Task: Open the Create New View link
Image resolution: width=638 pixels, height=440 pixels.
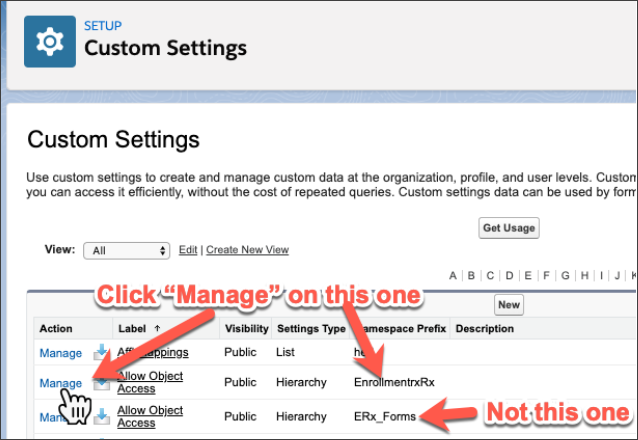Action: coord(247,250)
